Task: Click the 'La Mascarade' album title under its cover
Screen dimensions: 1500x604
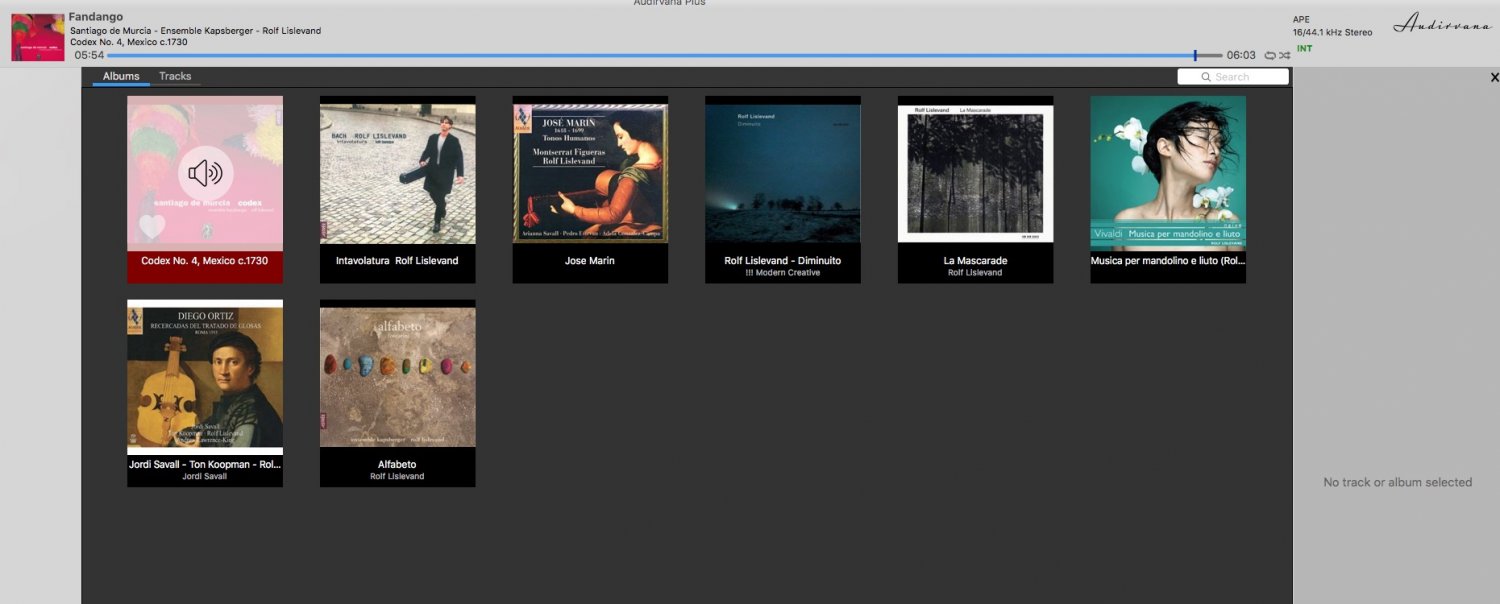Action: pyautogui.click(x=976, y=261)
